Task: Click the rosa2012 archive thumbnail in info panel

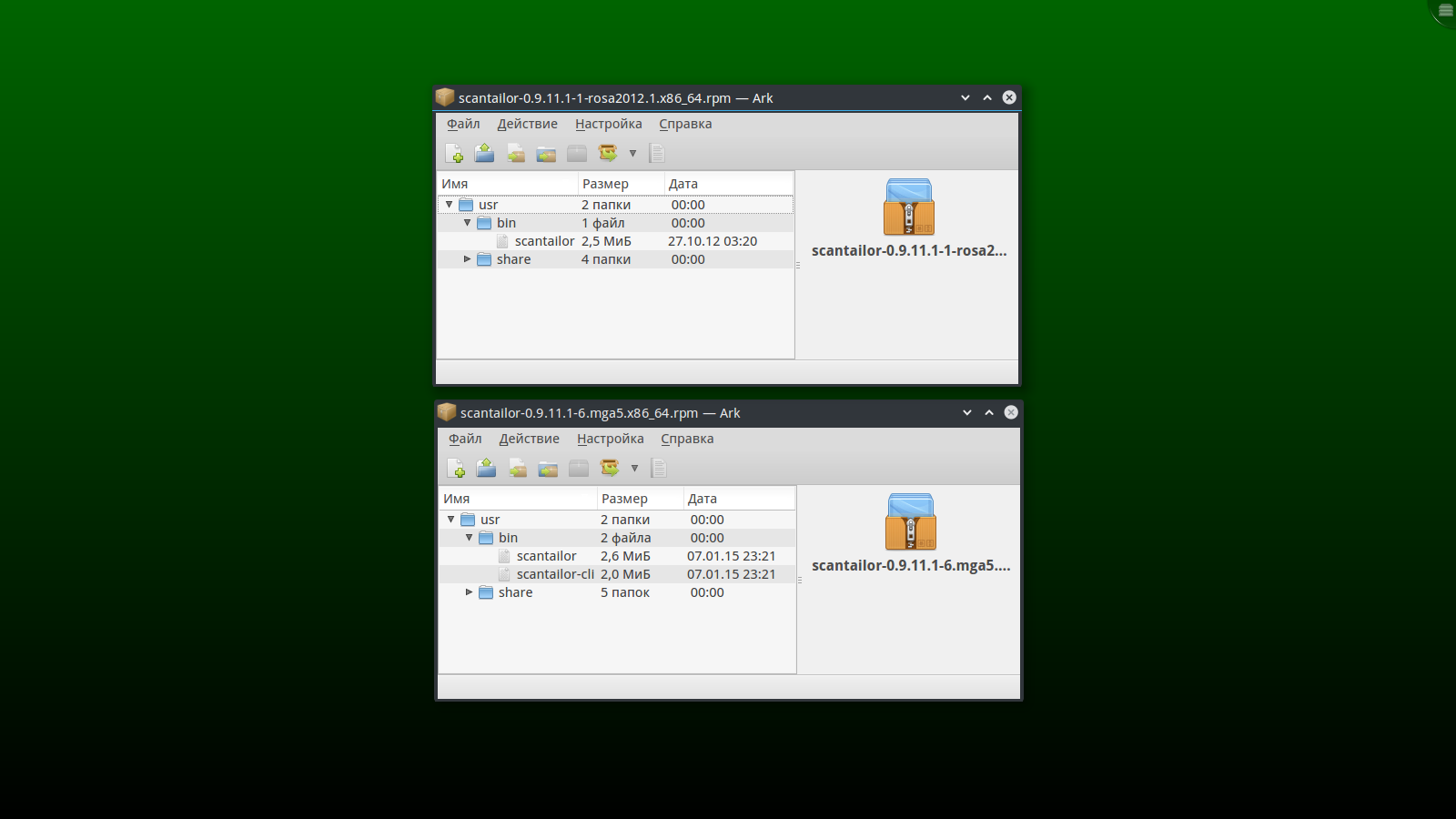Action: click(909, 207)
